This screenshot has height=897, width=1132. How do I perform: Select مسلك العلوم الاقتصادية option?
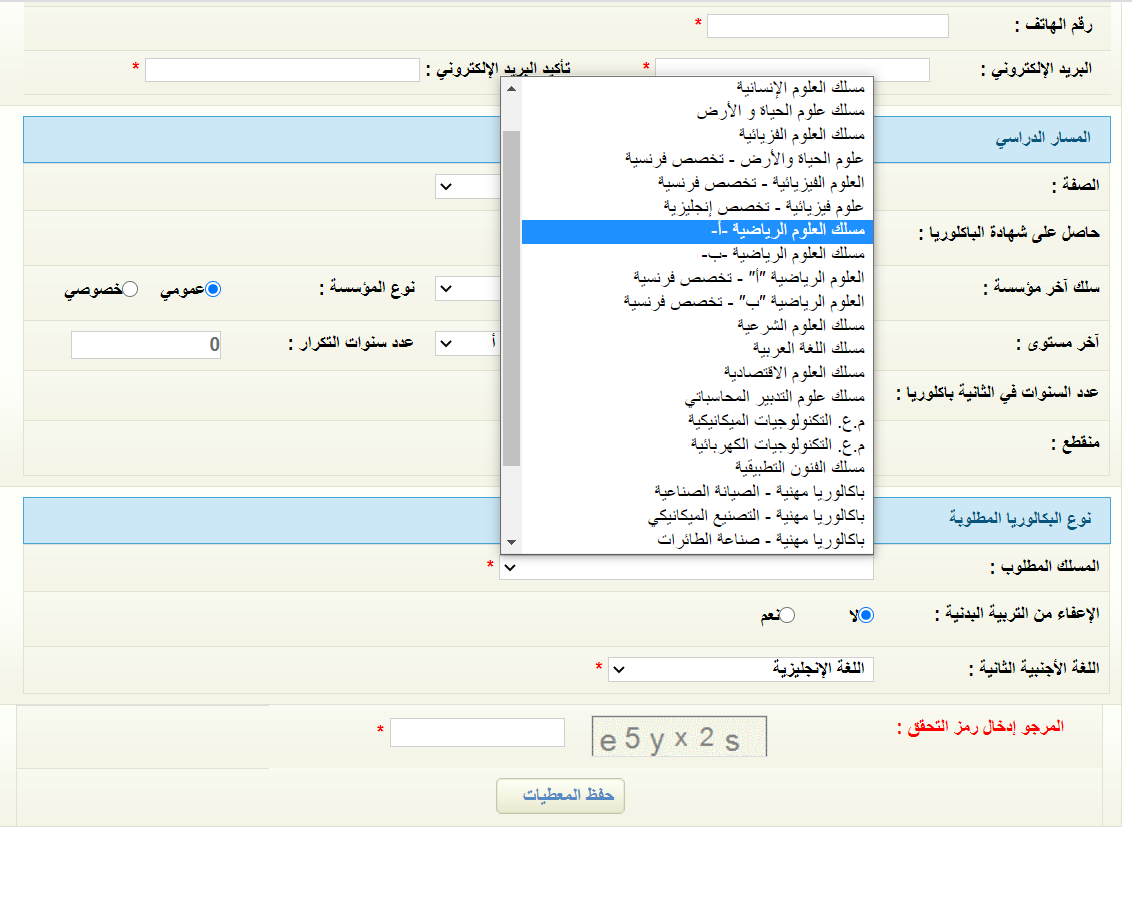click(x=697, y=373)
